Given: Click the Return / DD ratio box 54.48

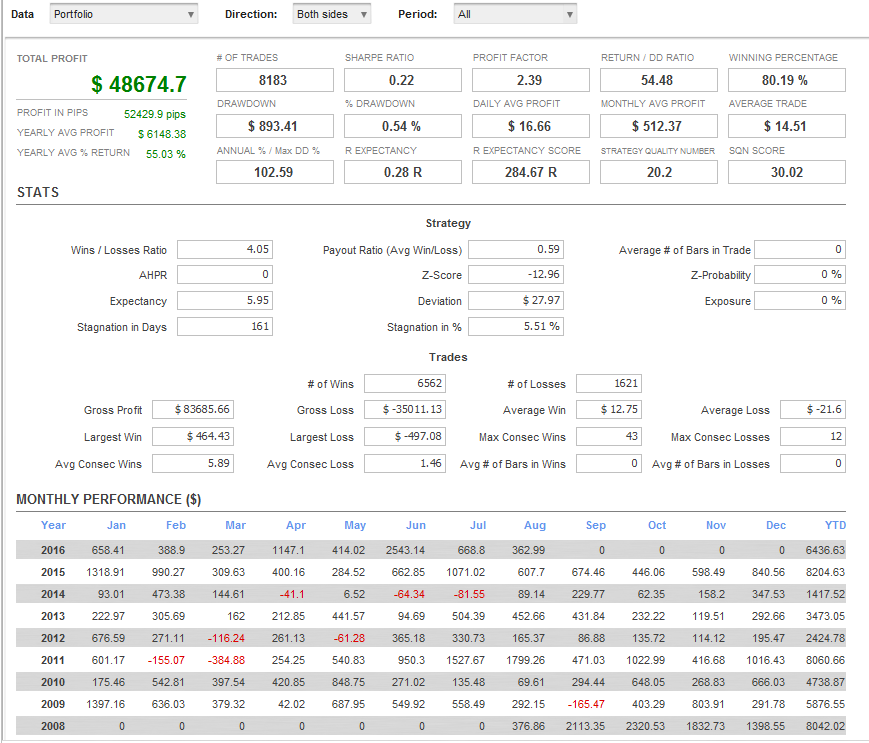Looking at the screenshot, I should [659, 80].
